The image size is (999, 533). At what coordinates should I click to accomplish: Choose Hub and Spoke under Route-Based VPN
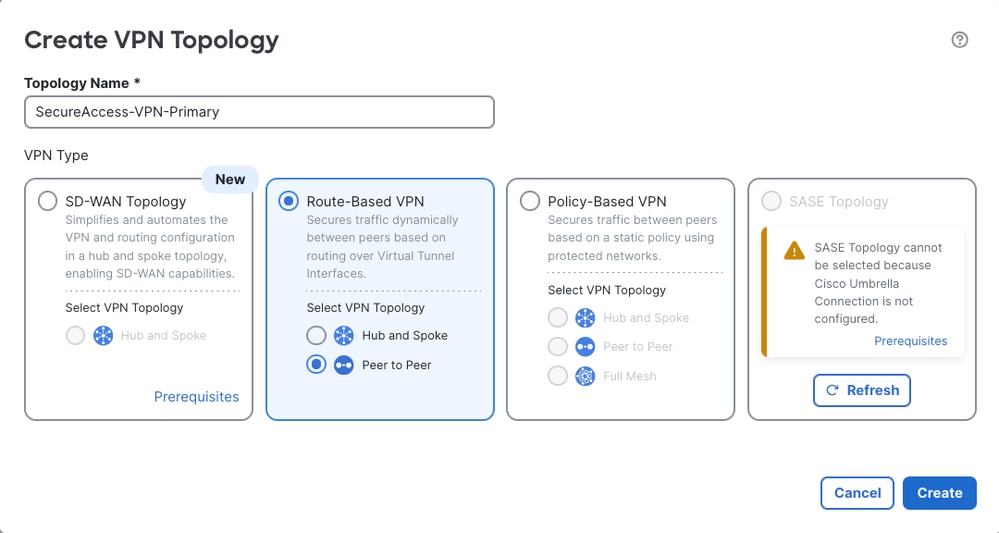click(x=316, y=336)
